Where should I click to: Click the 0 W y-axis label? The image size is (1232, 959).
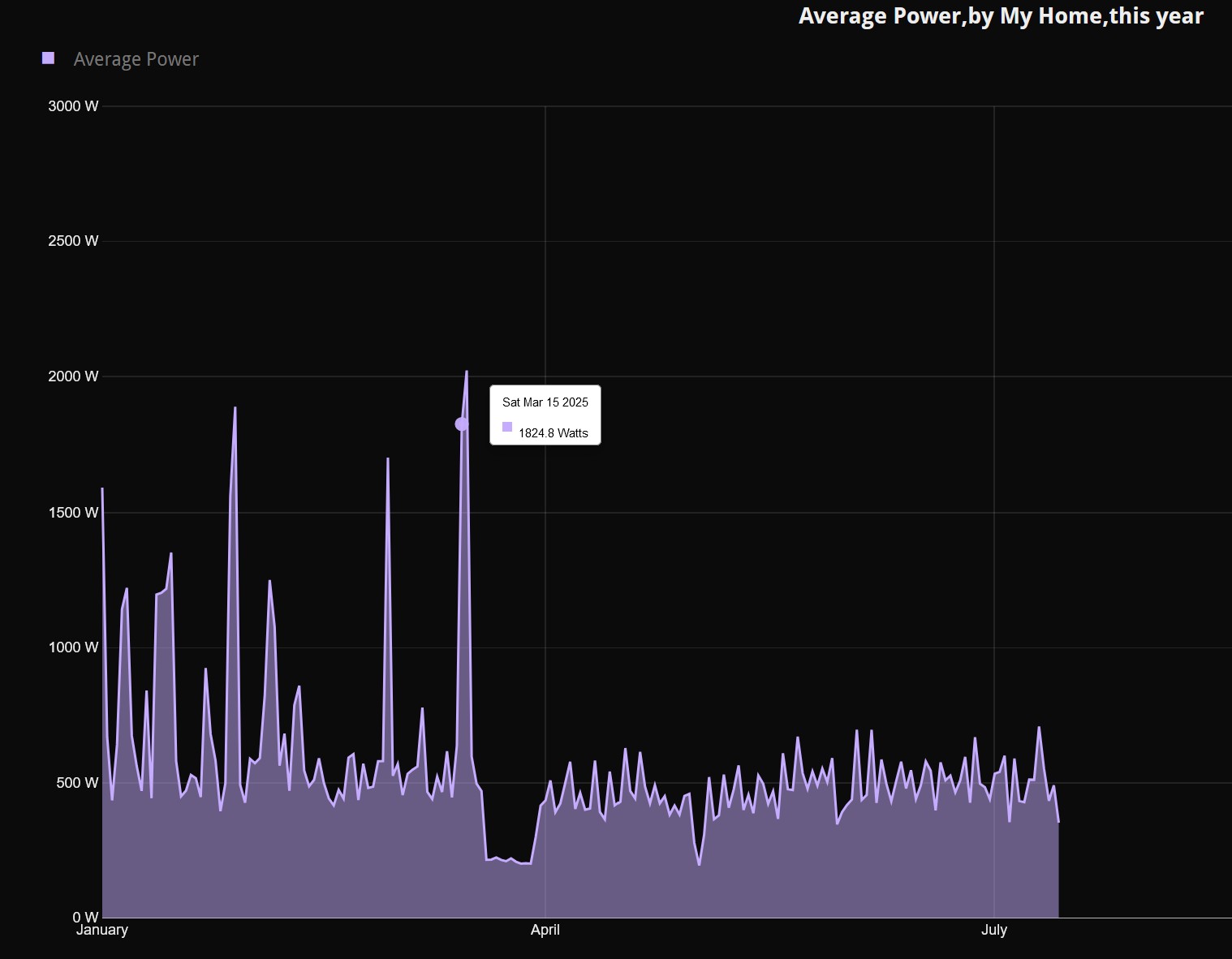[x=85, y=918]
